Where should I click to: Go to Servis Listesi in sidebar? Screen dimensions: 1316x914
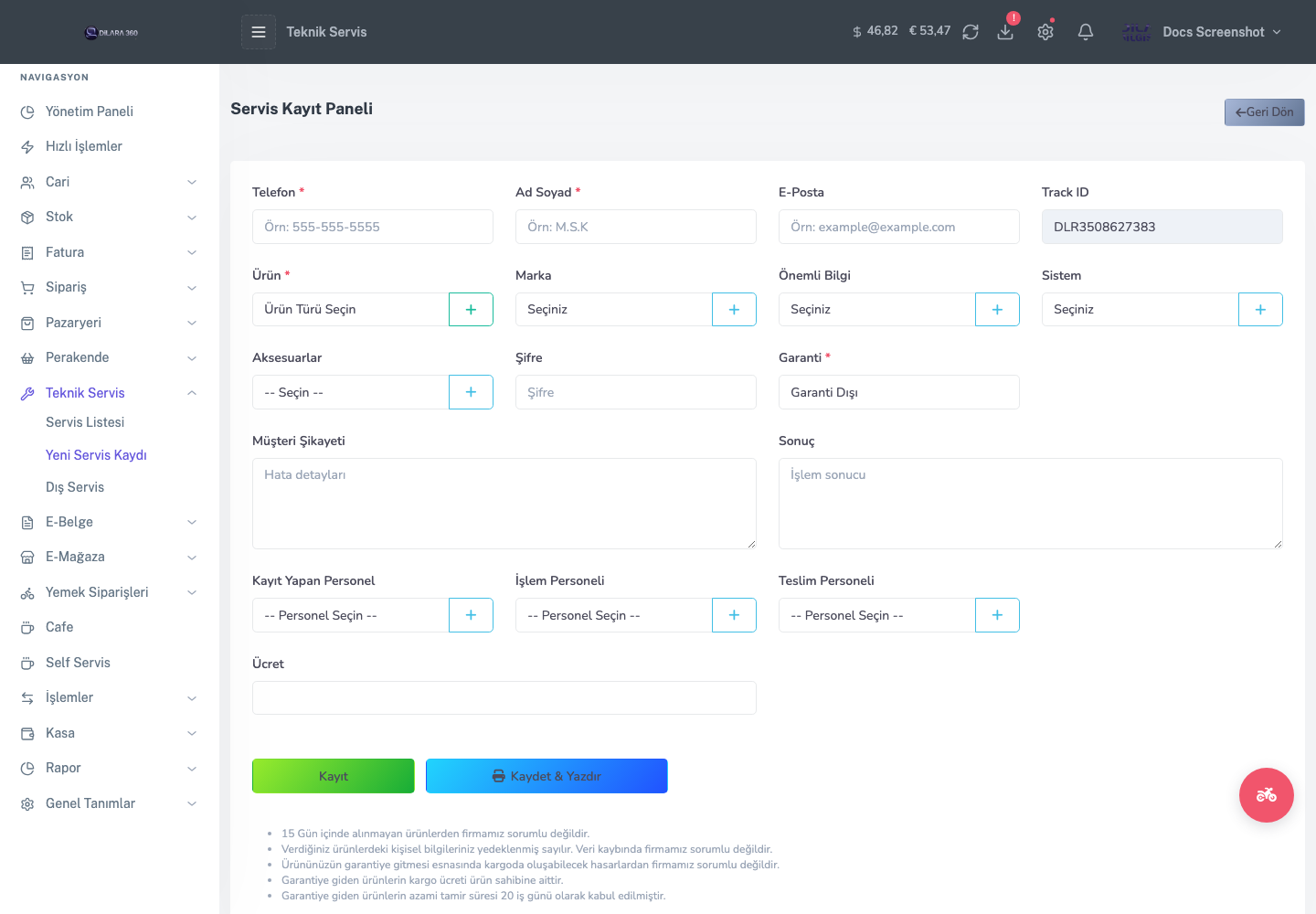[x=85, y=422]
